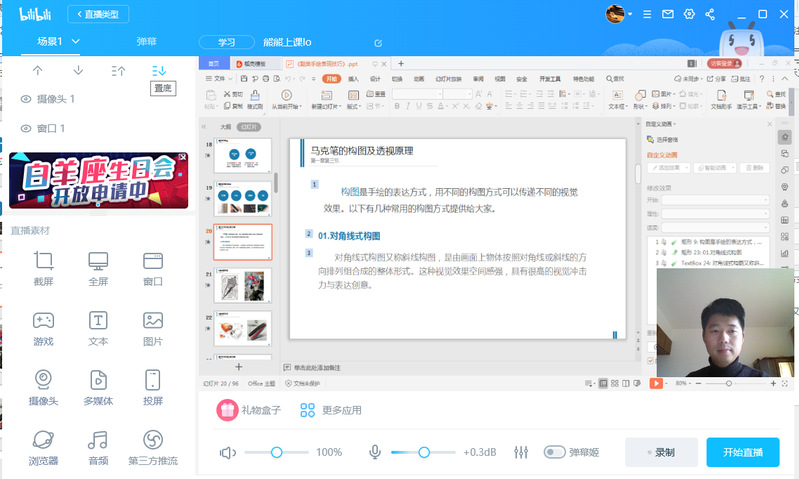Mute the speaker volume icon
The image size is (799, 479).
pyautogui.click(x=228, y=452)
